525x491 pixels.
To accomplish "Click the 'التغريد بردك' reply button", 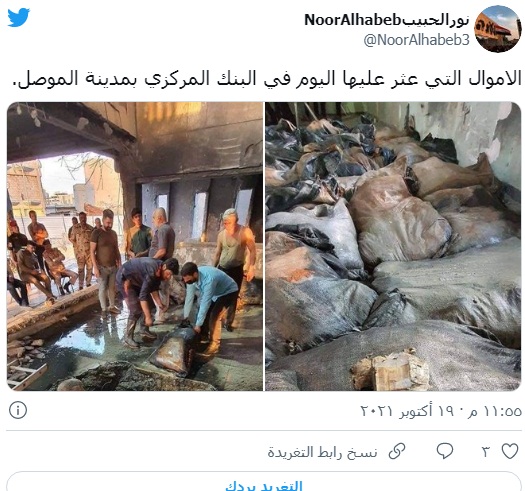I will (264, 485).
